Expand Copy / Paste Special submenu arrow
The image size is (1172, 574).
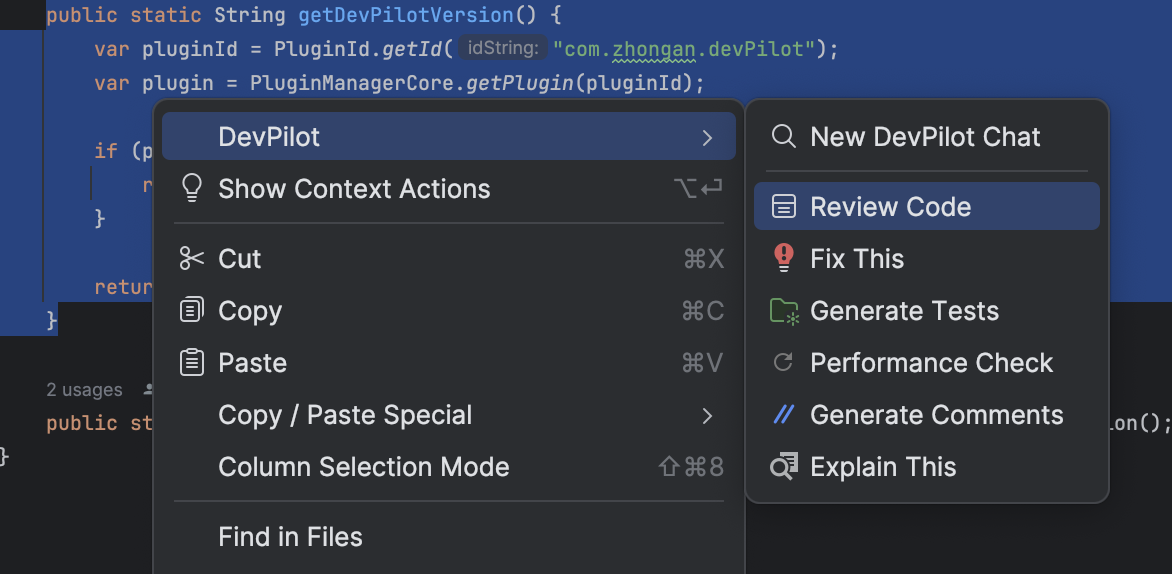click(x=707, y=416)
